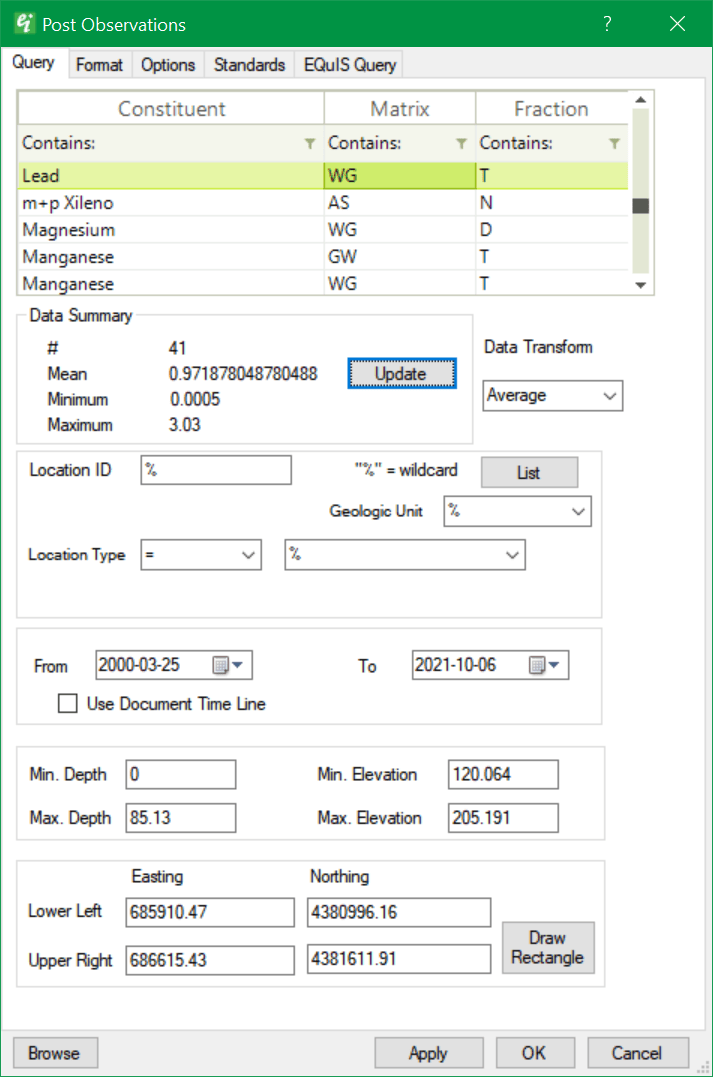
Task: Open the Location Type operator dropdown
Action: [x=248, y=555]
